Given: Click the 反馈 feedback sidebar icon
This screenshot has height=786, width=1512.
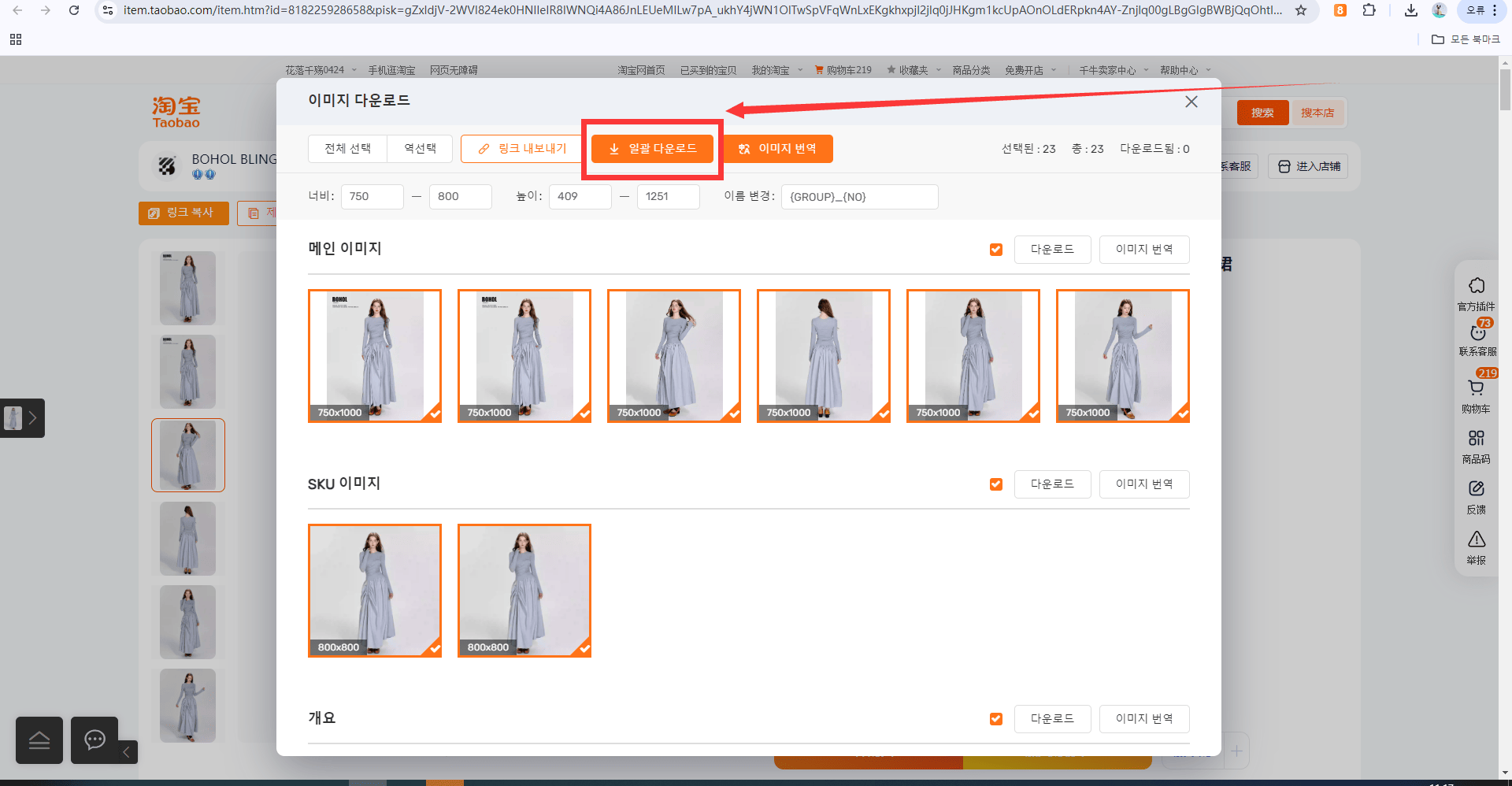Looking at the screenshot, I should [1476, 497].
